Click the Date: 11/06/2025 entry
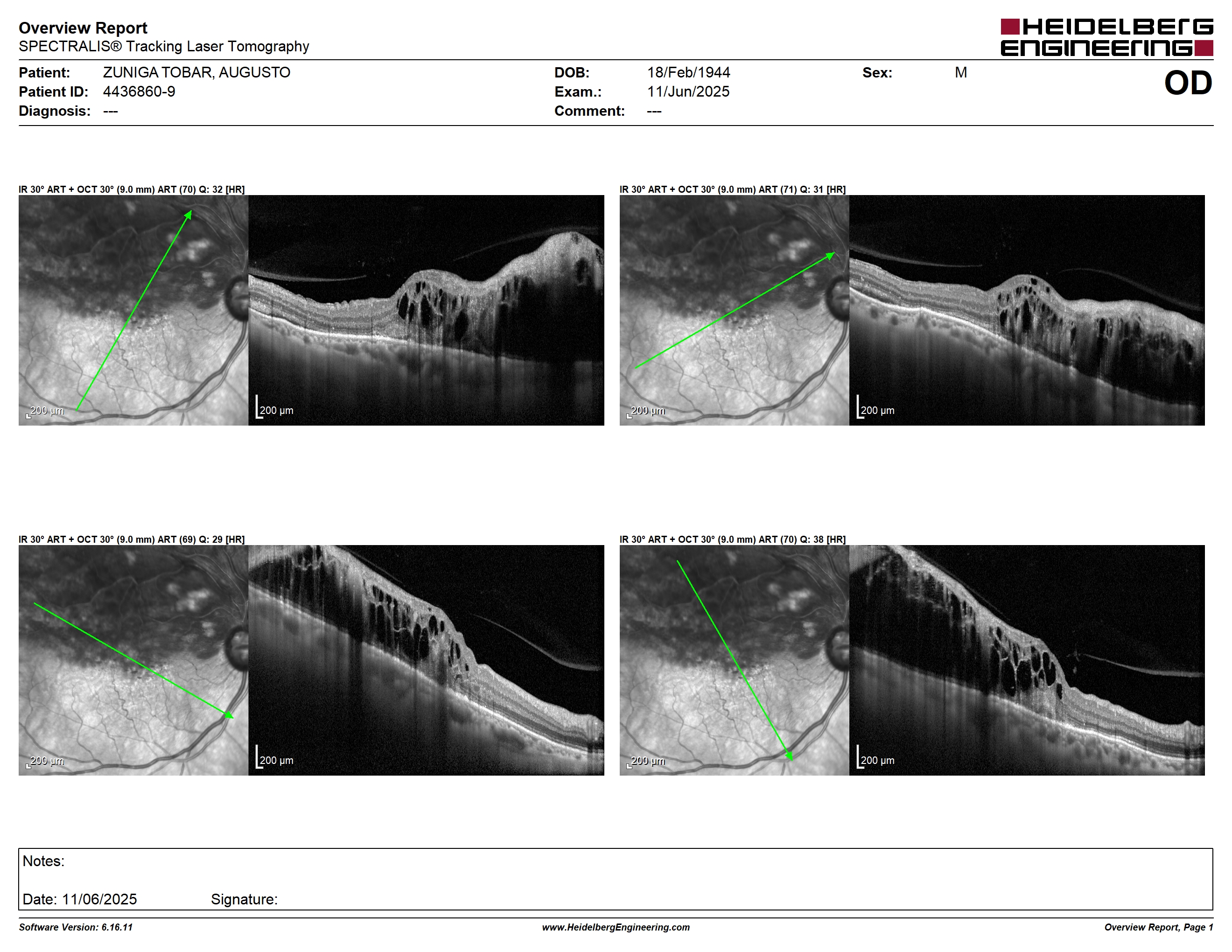This screenshot has width=1232, height=952. (x=79, y=899)
